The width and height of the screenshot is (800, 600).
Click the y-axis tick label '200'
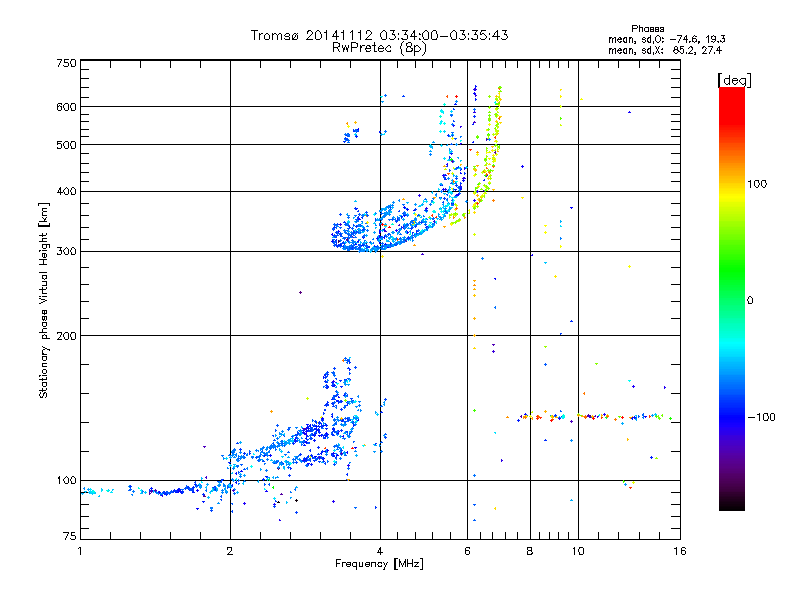[x=66, y=336]
